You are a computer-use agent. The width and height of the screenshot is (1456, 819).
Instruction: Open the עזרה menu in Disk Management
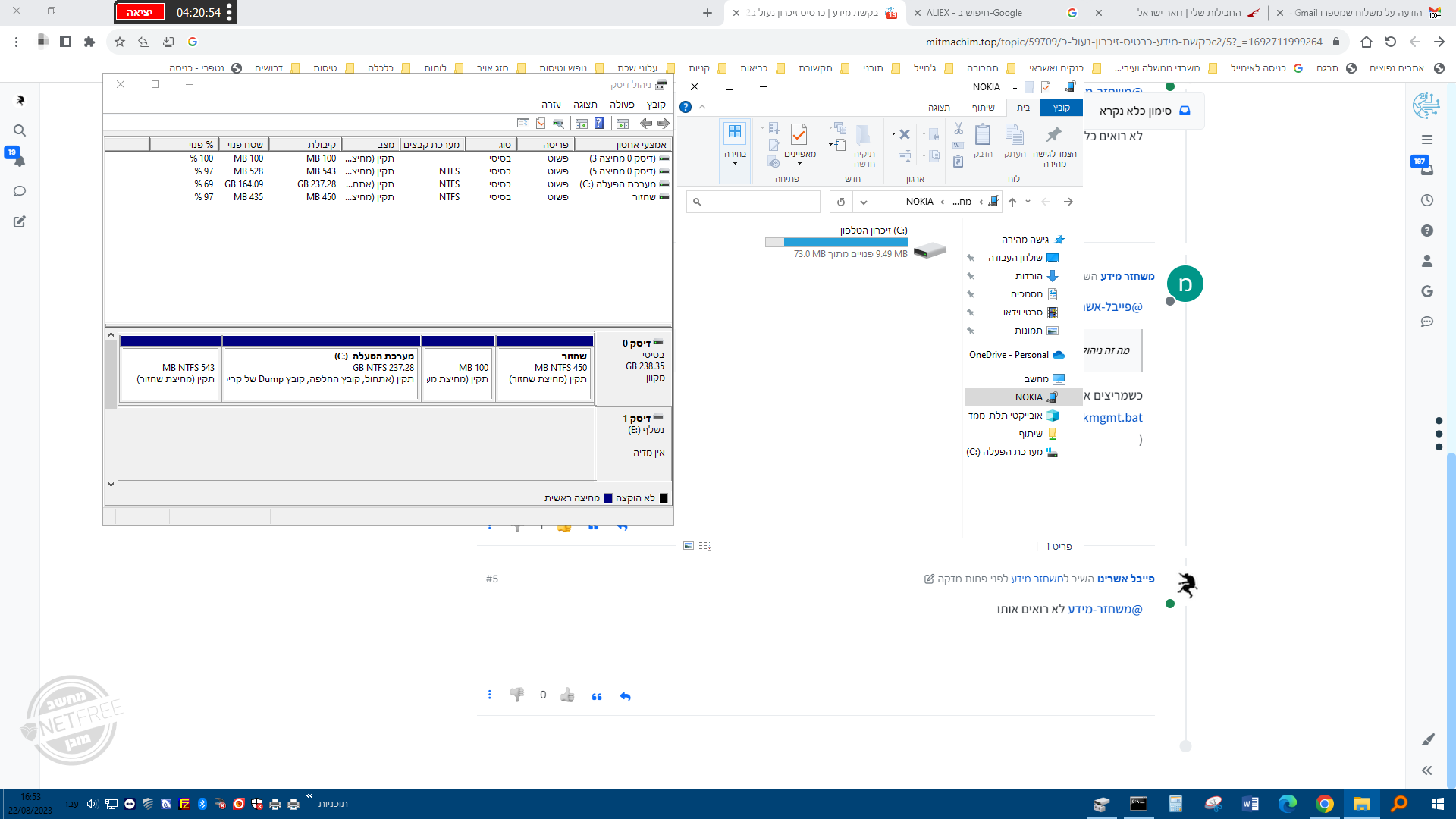pyautogui.click(x=551, y=105)
